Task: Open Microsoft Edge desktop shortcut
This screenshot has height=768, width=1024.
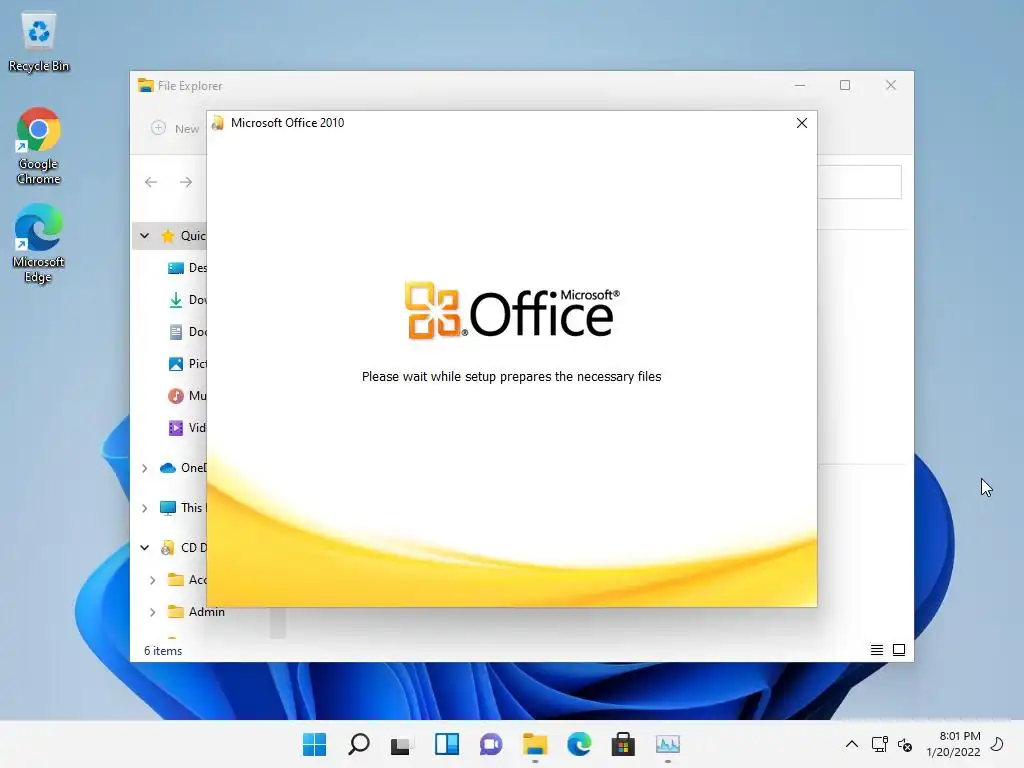Action: click(39, 243)
